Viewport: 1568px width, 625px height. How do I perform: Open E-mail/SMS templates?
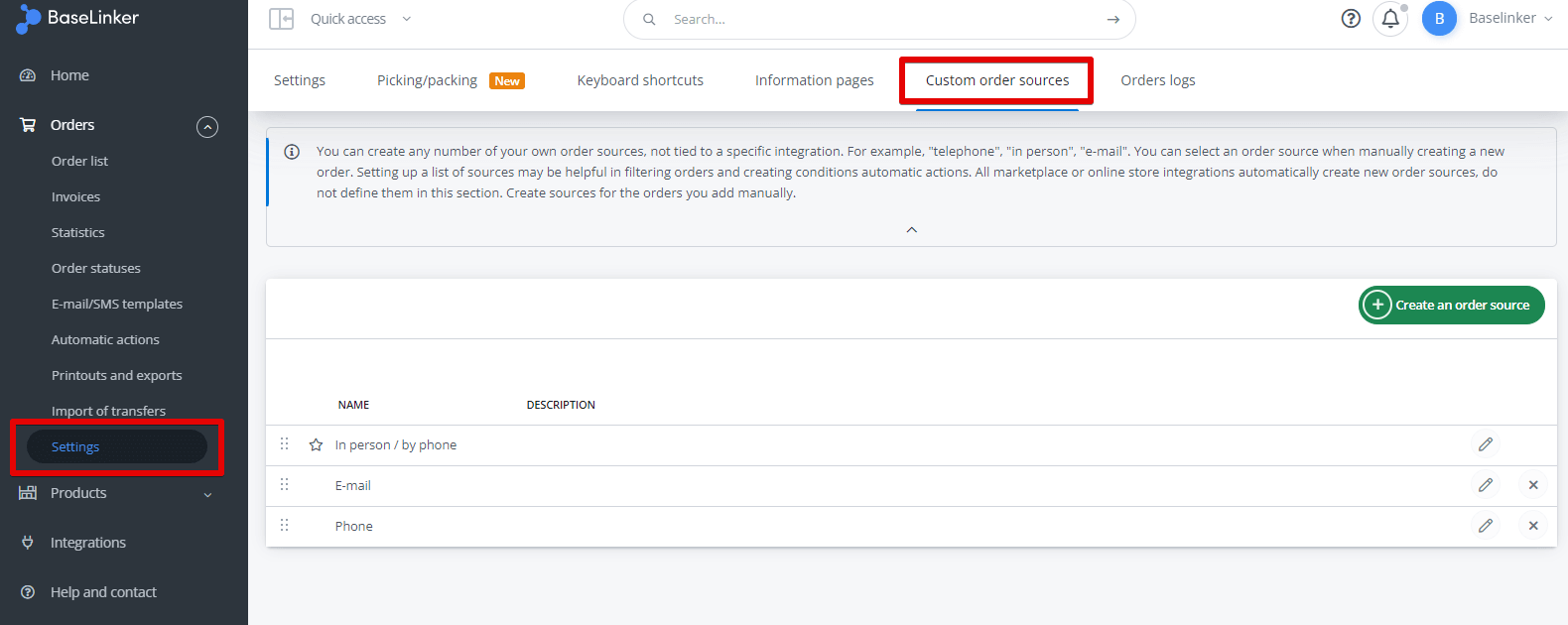tap(117, 304)
